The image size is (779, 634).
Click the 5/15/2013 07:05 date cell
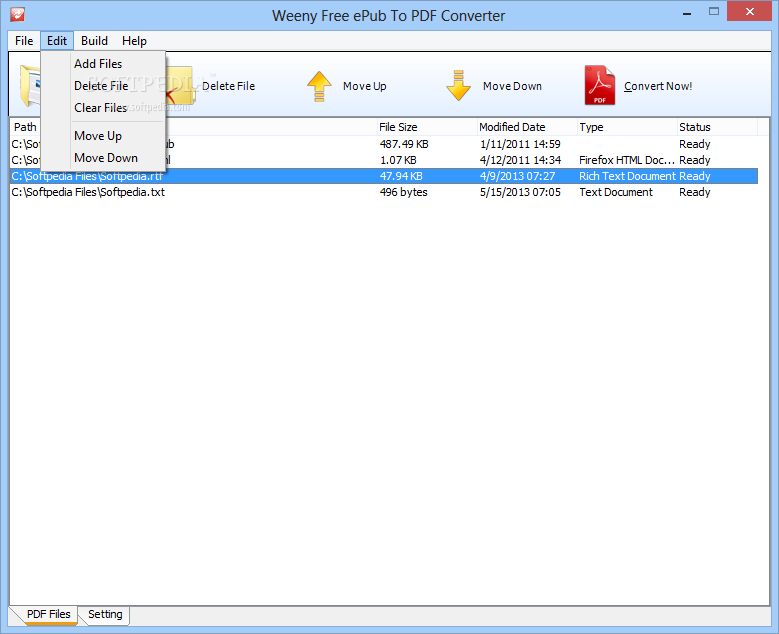pos(520,192)
